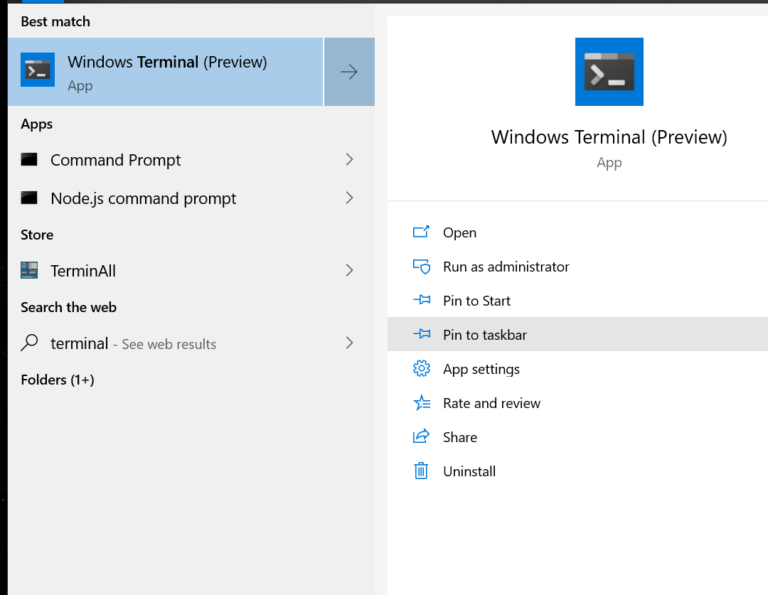Choose Pin to taskbar option
The image size is (768, 595).
pos(577,334)
